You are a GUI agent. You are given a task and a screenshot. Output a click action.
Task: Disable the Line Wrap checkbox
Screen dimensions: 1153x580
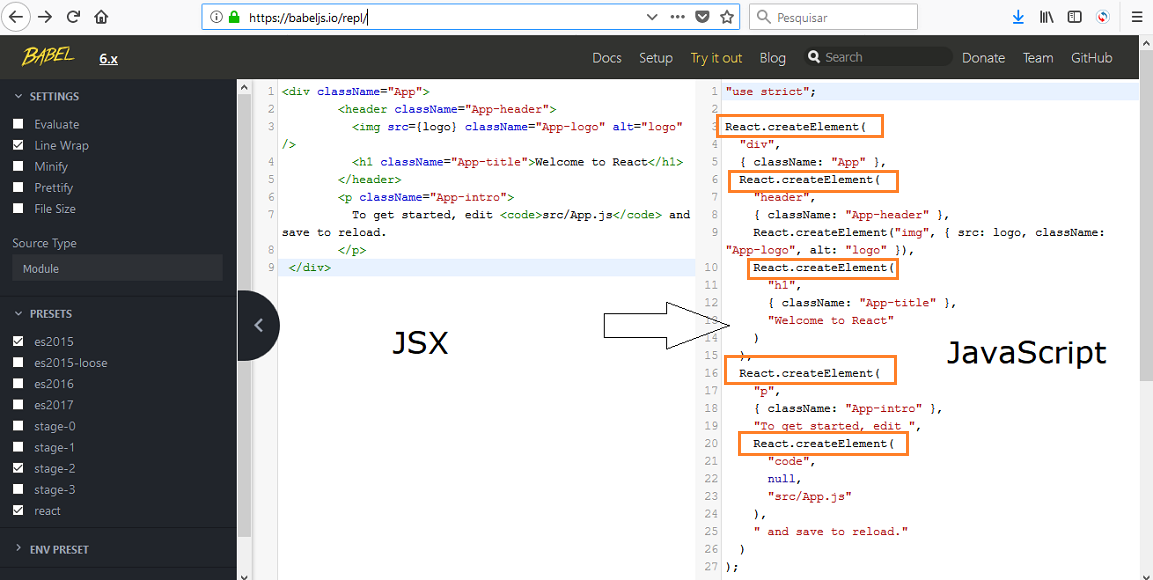18,146
